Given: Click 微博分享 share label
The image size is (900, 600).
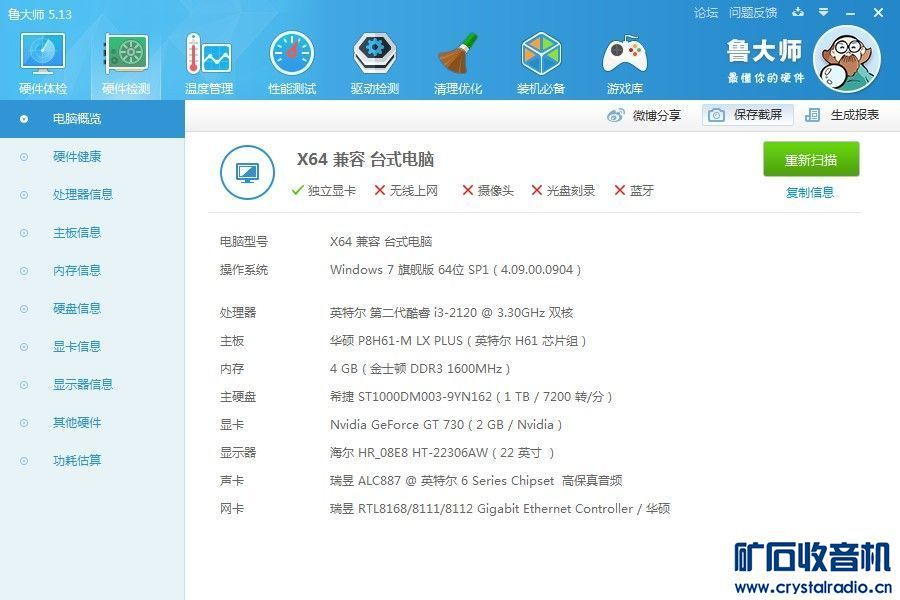Looking at the screenshot, I should (657, 115).
